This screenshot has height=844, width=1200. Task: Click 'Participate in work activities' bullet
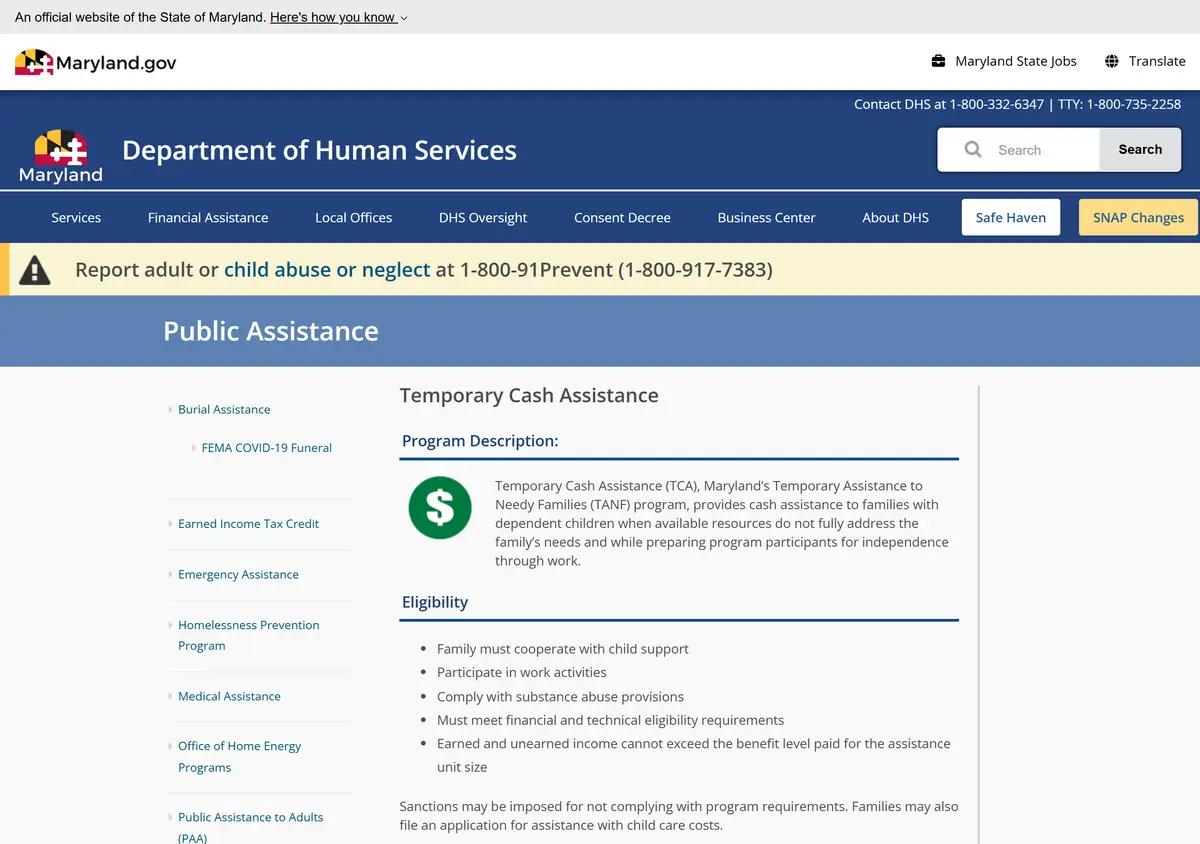(x=522, y=672)
